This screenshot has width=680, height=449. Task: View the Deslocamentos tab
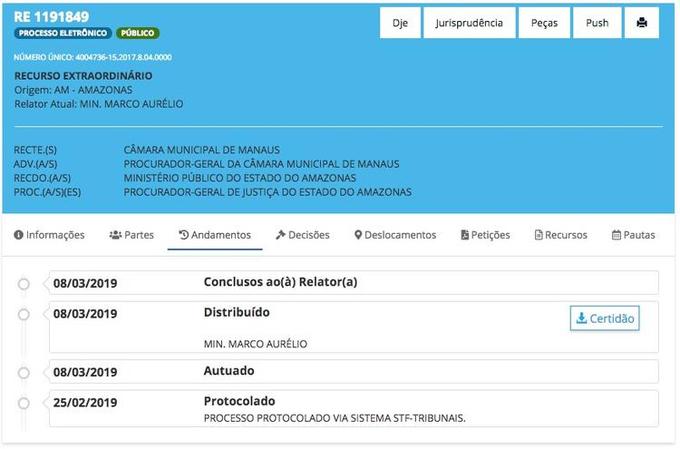click(395, 235)
